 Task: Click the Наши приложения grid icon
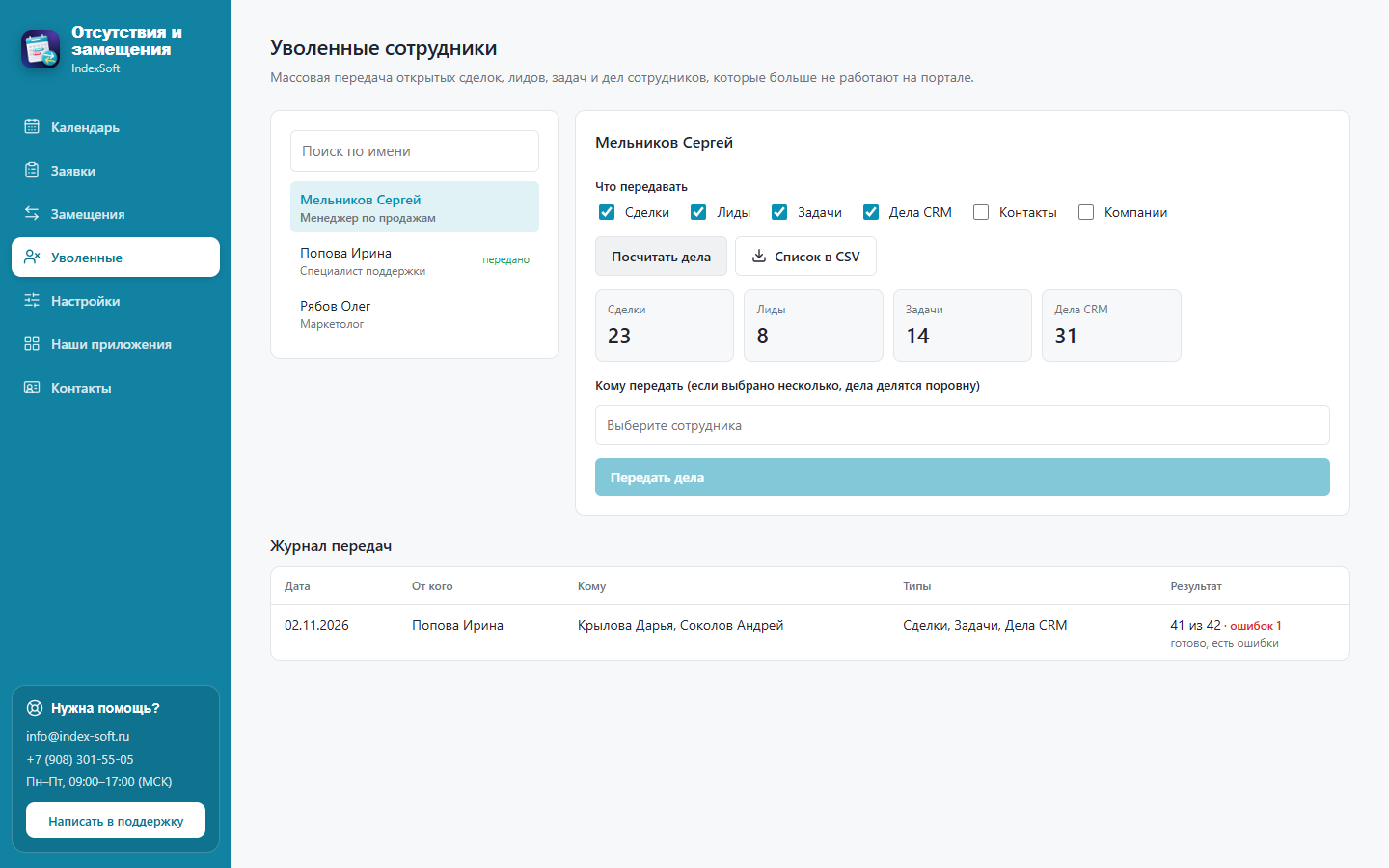pyautogui.click(x=32, y=343)
